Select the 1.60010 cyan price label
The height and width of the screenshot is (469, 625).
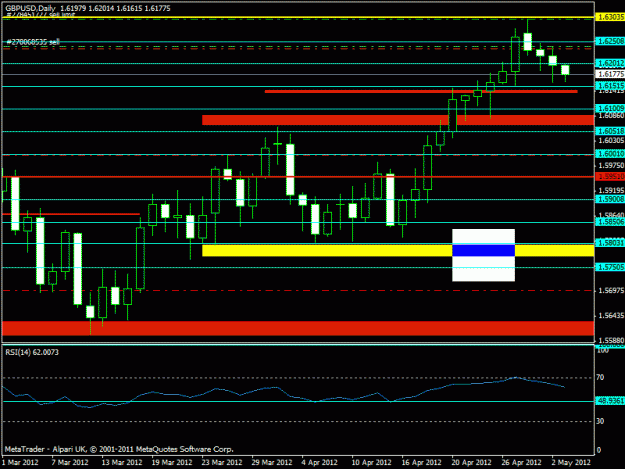pyautogui.click(x=610, y=154)
